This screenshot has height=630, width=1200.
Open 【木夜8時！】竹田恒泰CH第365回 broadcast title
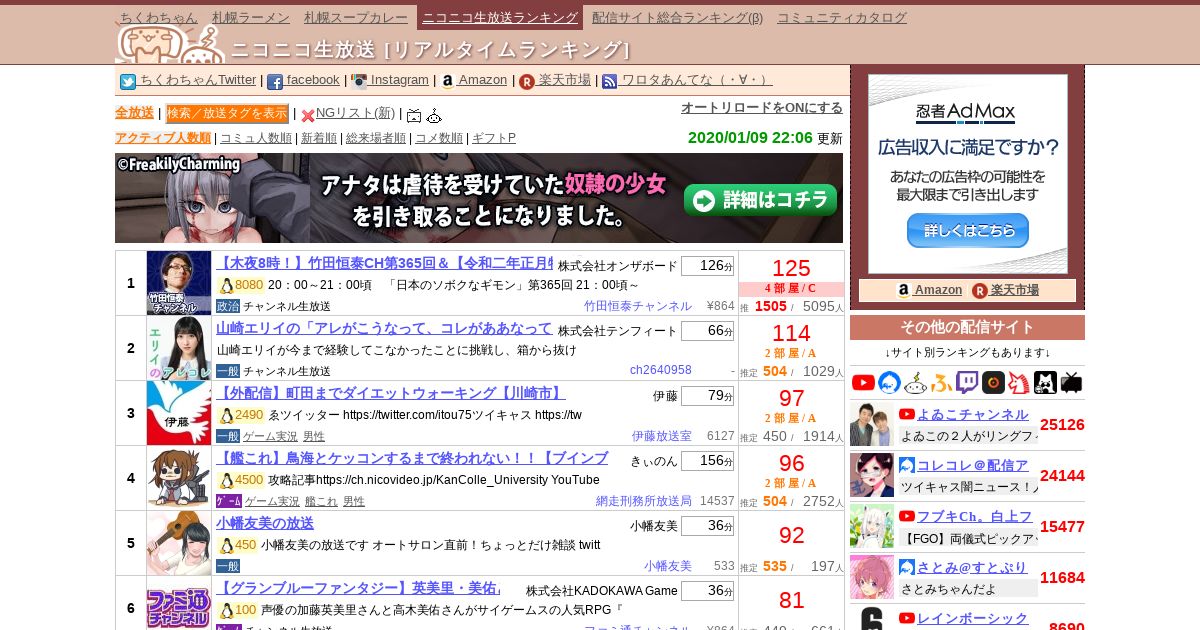tap(384, 264)
